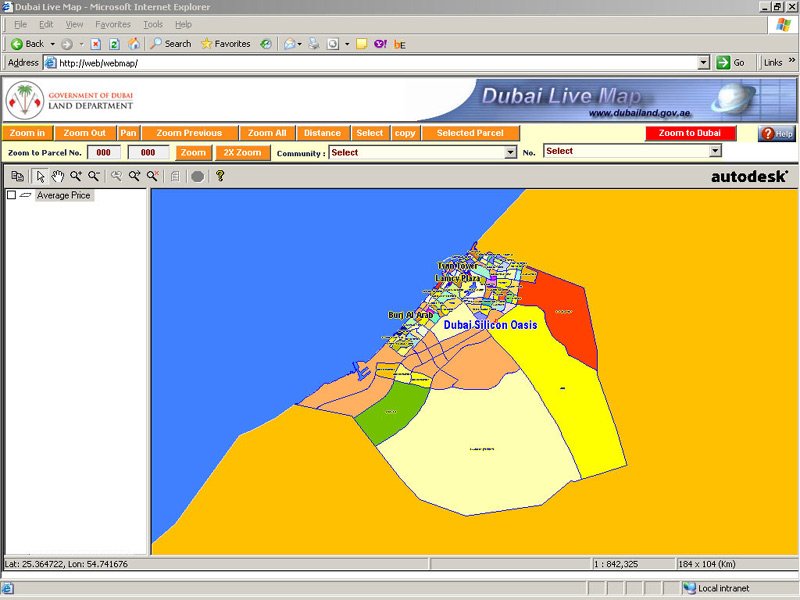800x600 pixels.
Task: Expand the Address bar history dropdown
Action: tap(704, 63)
